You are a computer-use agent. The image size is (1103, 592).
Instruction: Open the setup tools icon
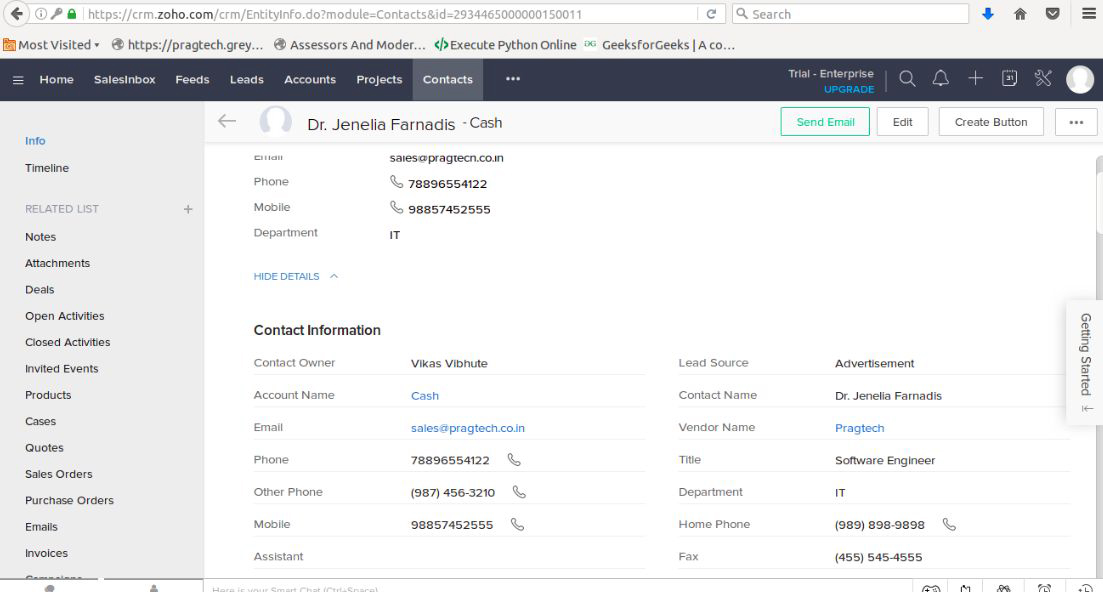coord(1043,79)
